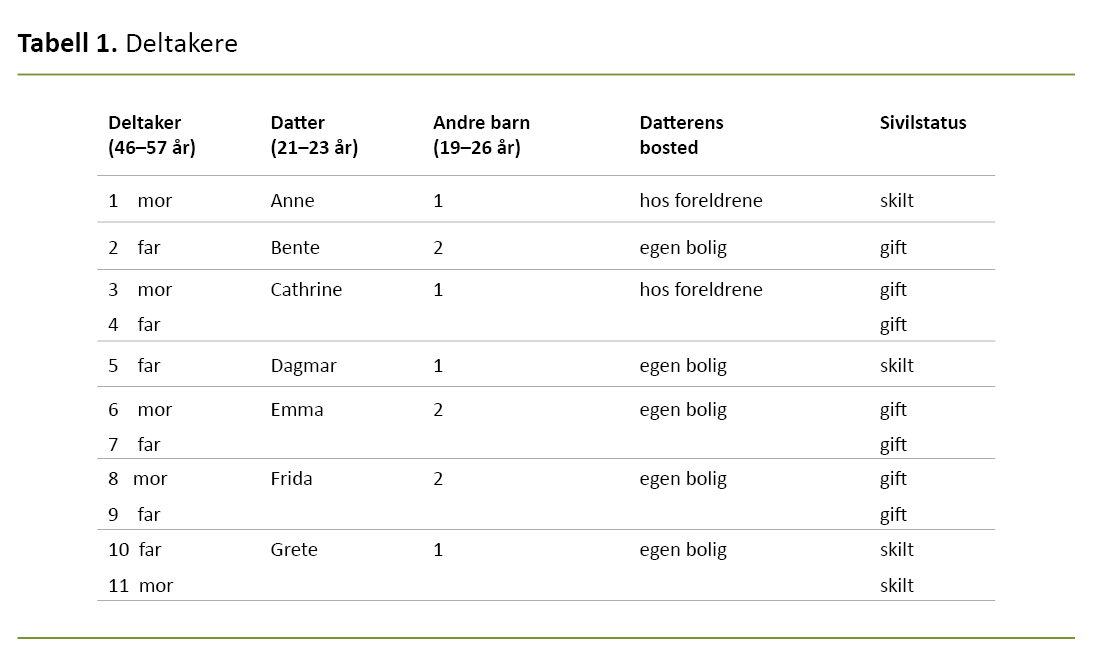Select the daughter name 'Bente'
This screenshot has width=1093, height=671.
295,248
